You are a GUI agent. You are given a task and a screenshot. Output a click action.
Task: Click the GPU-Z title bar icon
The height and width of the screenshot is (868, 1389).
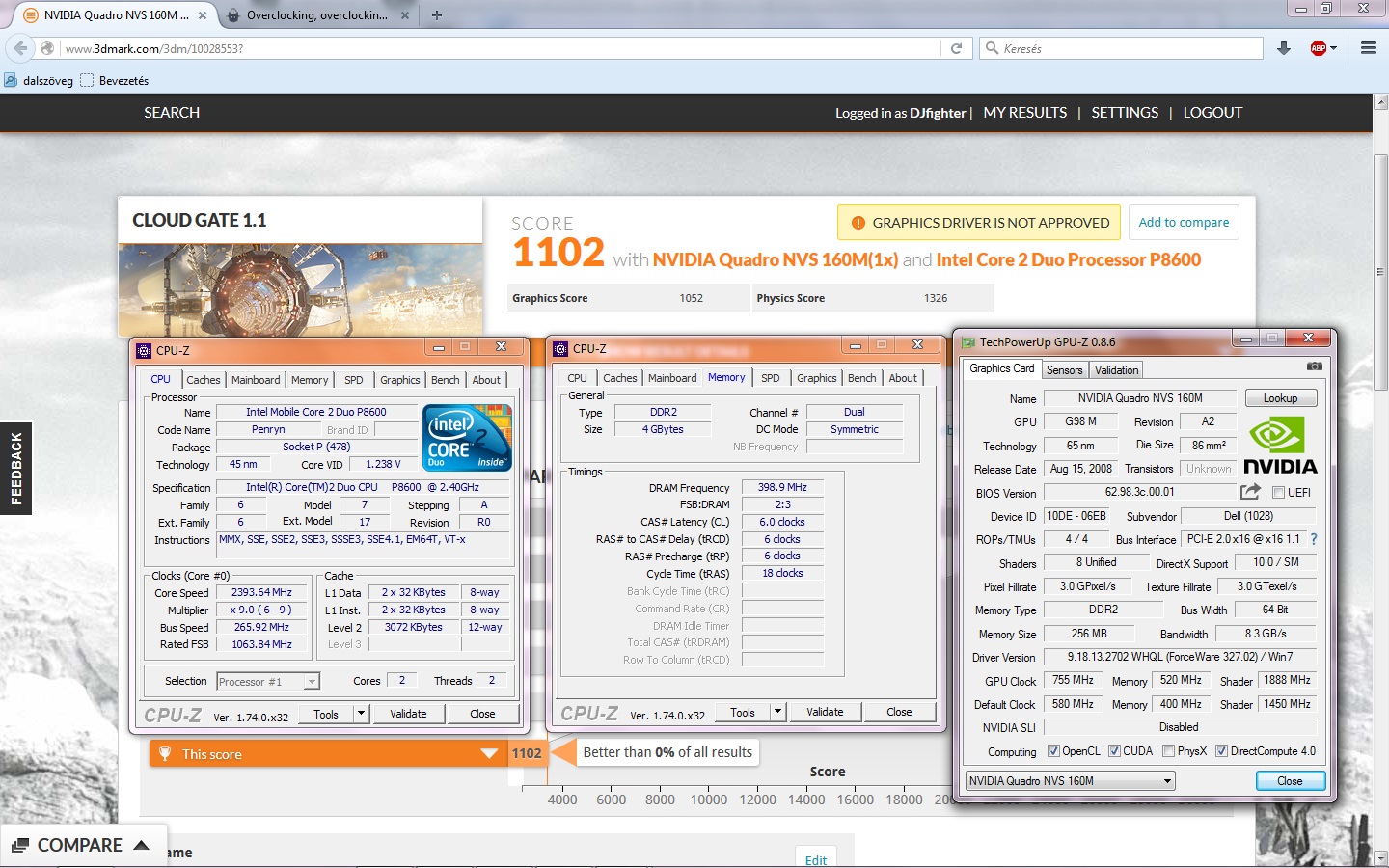click(x=968, y=341)
